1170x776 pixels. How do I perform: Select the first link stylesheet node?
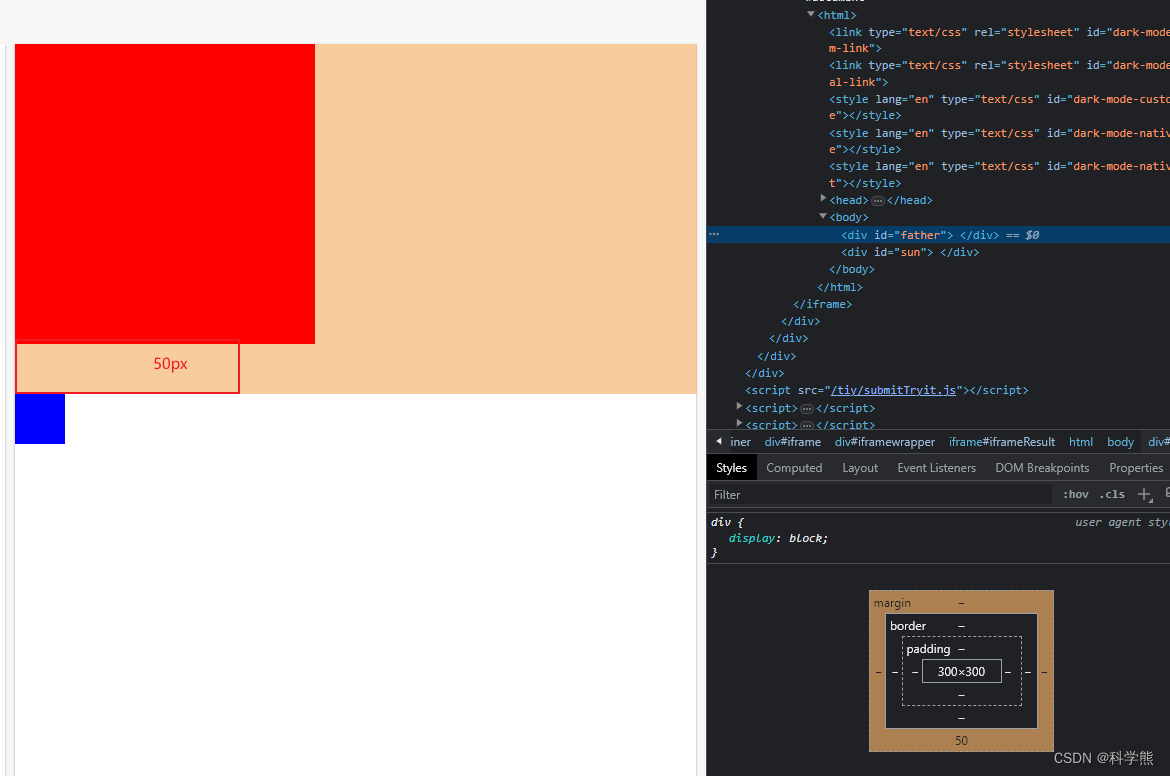tap(999, 40)
